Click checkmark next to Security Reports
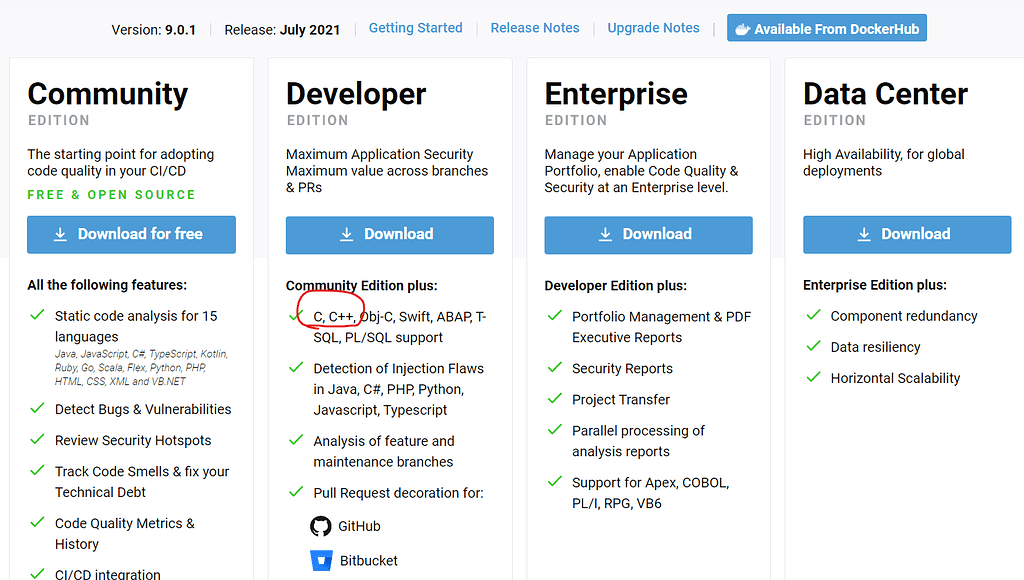Image resolution: width=1024 pixels, height=580 pixels. (x=554, y=367)
